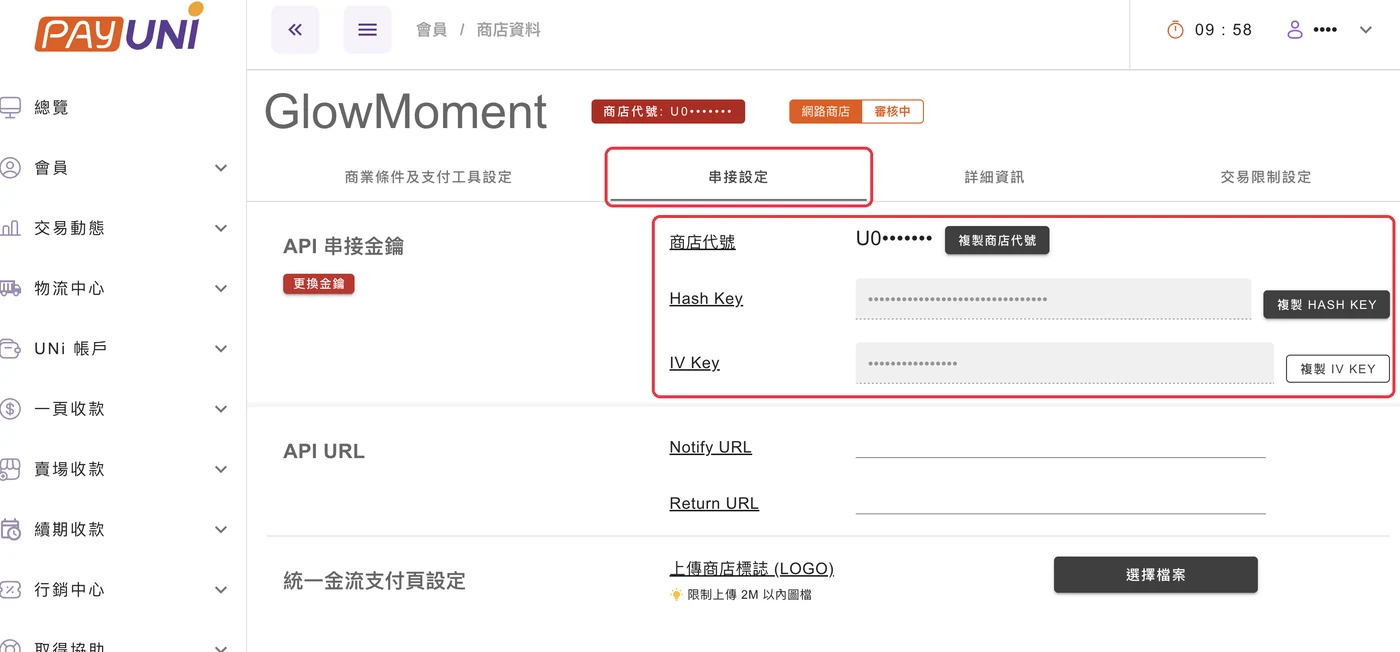Click the 行銷中心 coupon icon
This screenshot has width=1400, height=652.
(10, 590)
